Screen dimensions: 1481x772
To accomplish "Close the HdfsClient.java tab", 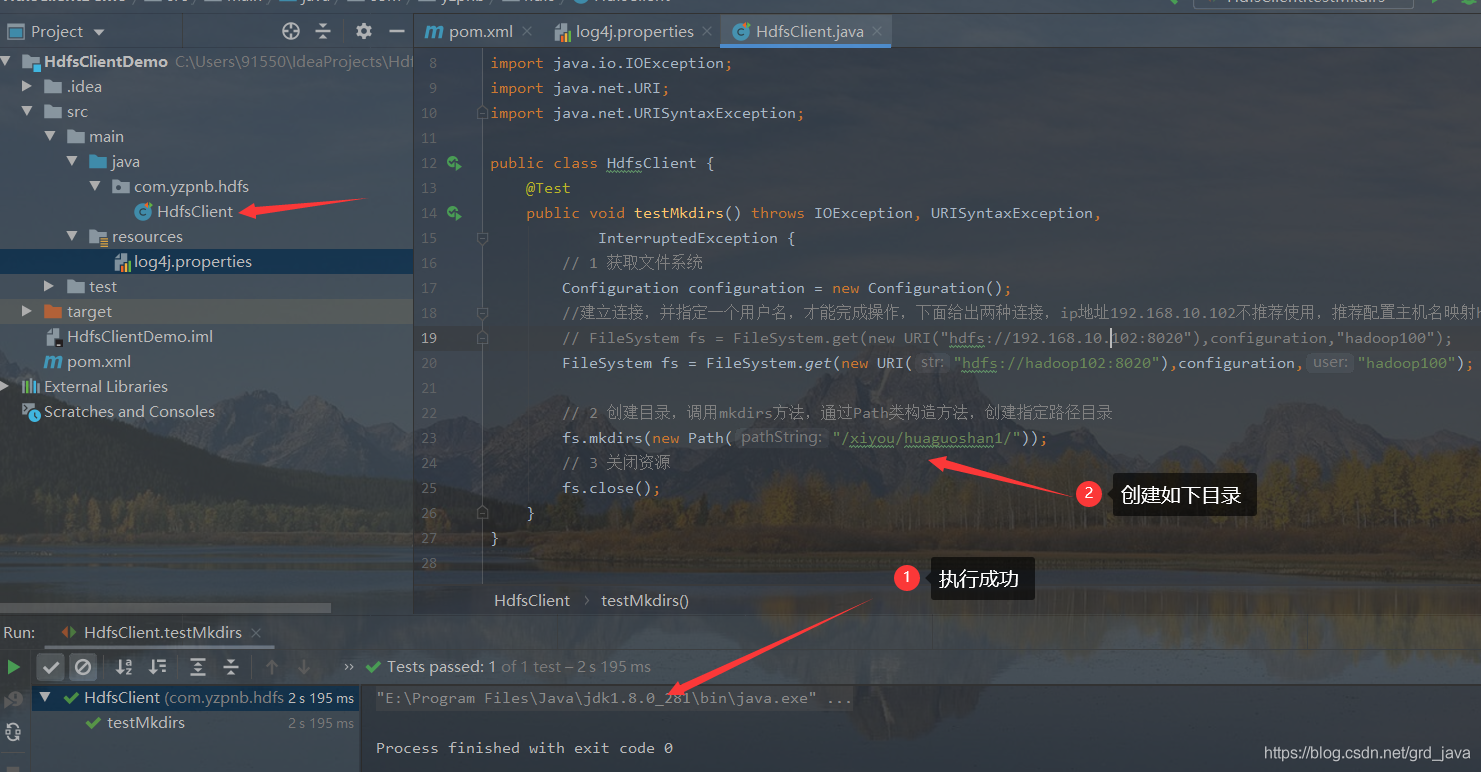I will click(877, 32).
